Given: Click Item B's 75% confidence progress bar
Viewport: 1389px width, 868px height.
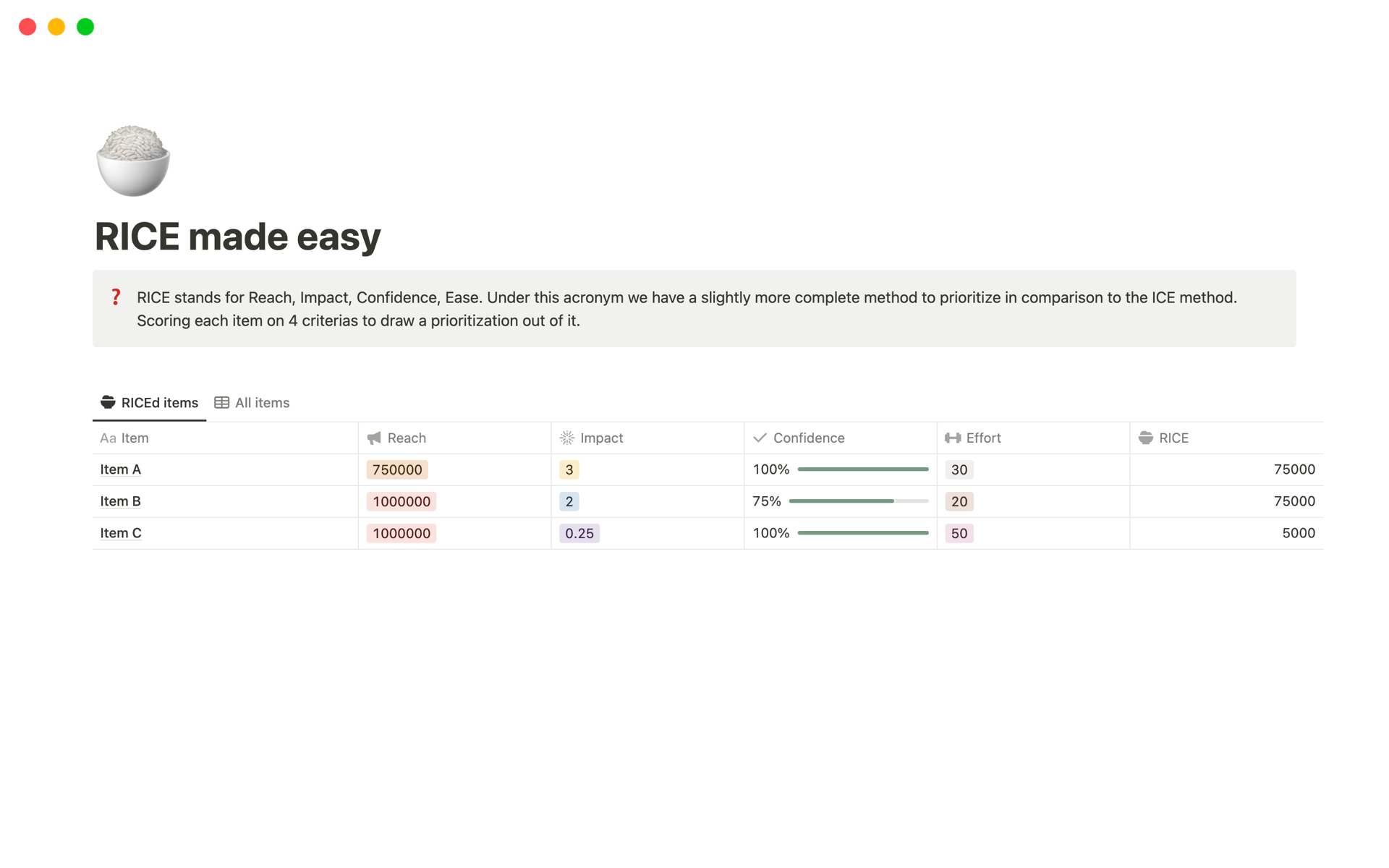Looking at the screenshot, I should (858, 501).
